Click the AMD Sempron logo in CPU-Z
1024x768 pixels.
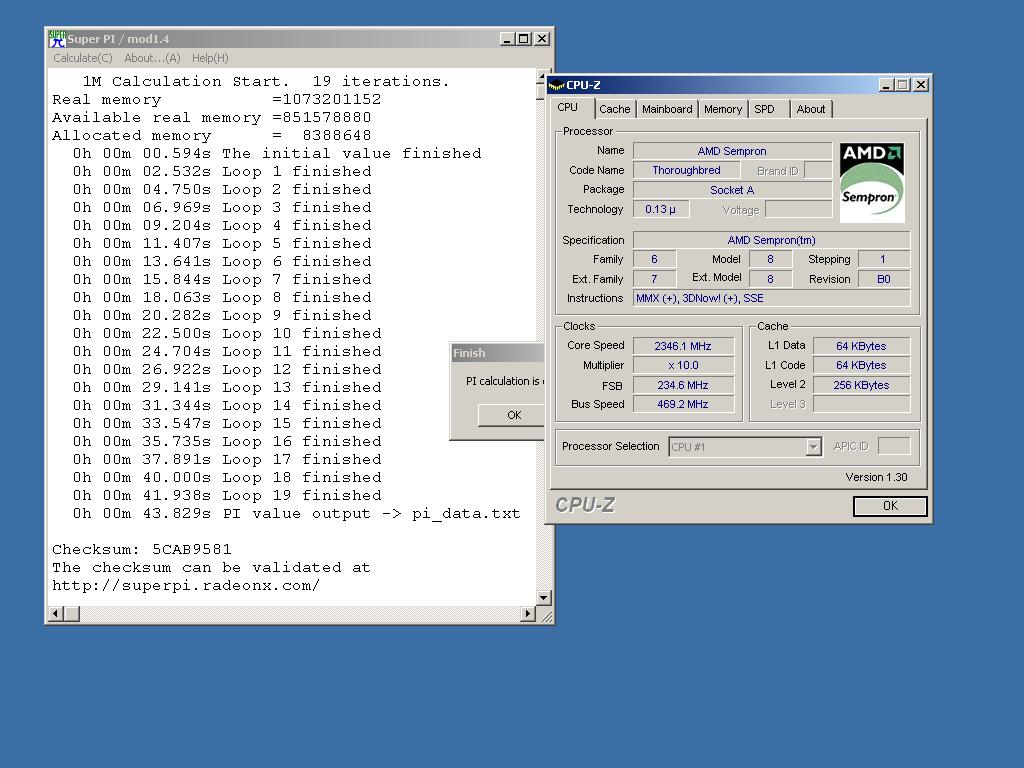871,183
